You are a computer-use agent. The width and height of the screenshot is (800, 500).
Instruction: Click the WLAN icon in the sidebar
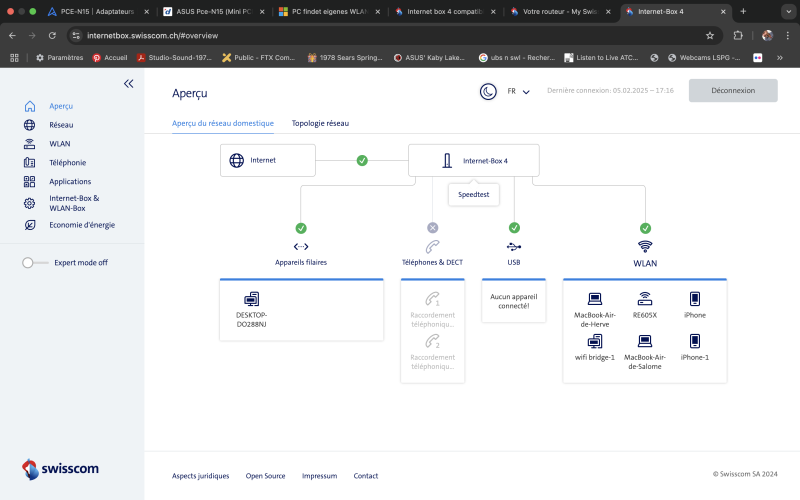click(x=29, y=144)
